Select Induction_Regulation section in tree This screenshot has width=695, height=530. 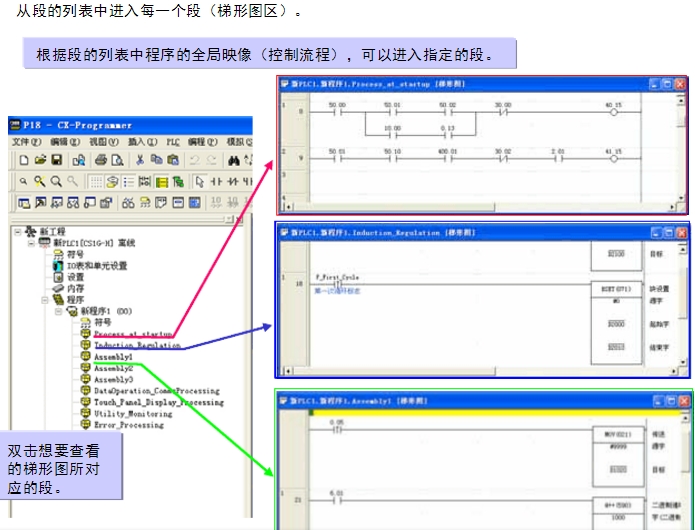[137, 345]
